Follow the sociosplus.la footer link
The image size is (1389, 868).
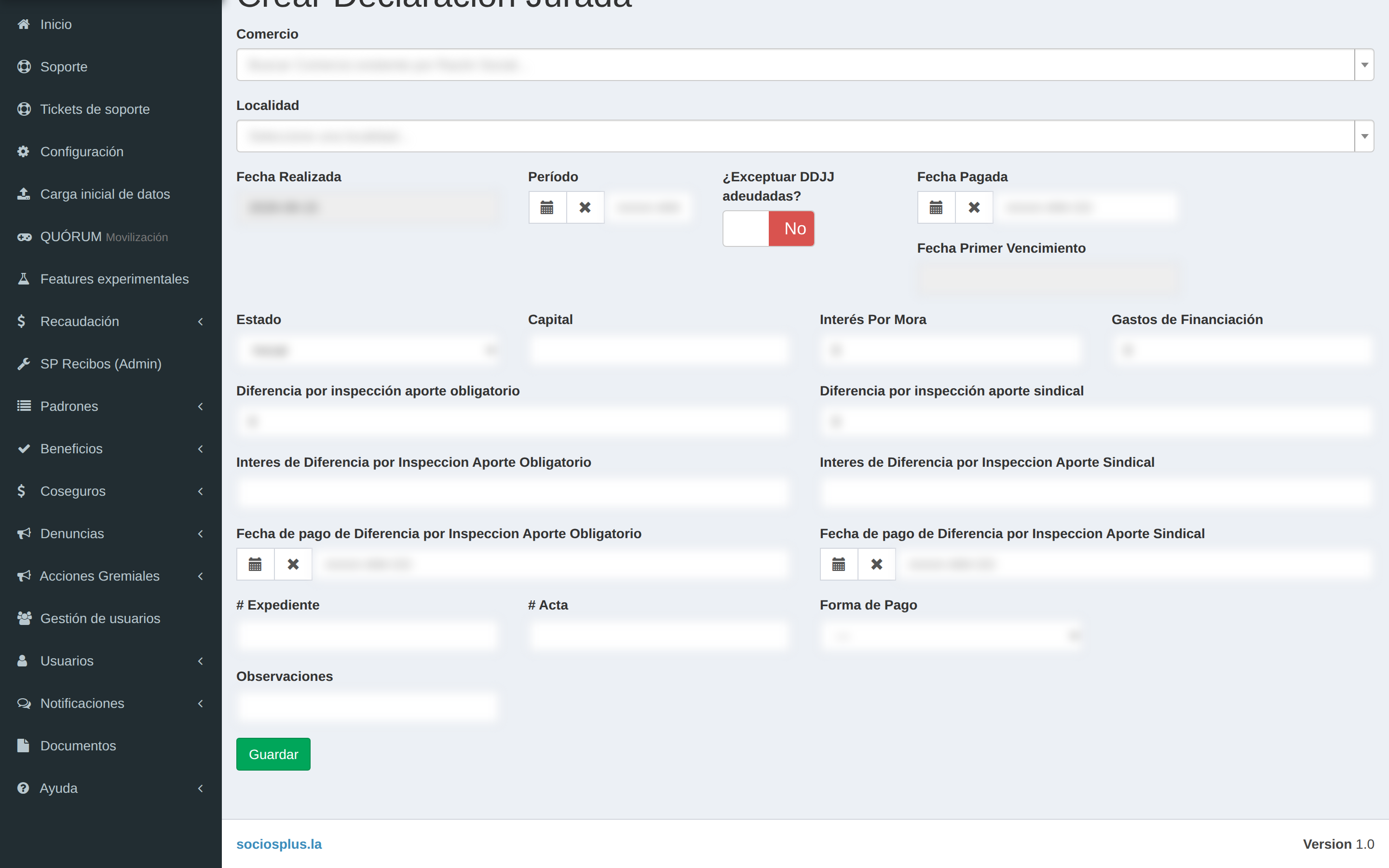point(279,844)
